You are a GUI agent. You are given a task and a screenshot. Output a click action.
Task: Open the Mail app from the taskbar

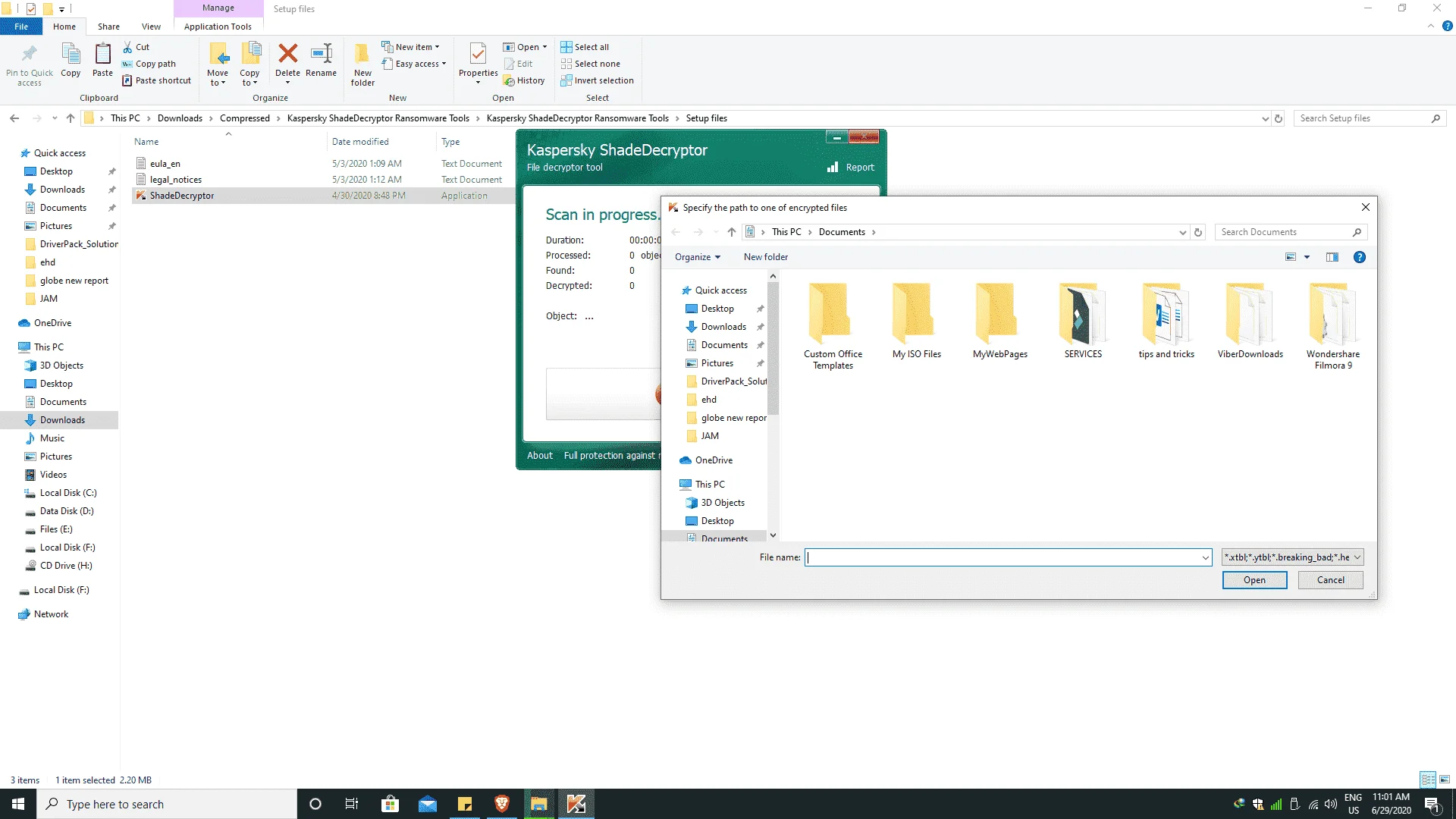tap(428, 804)
